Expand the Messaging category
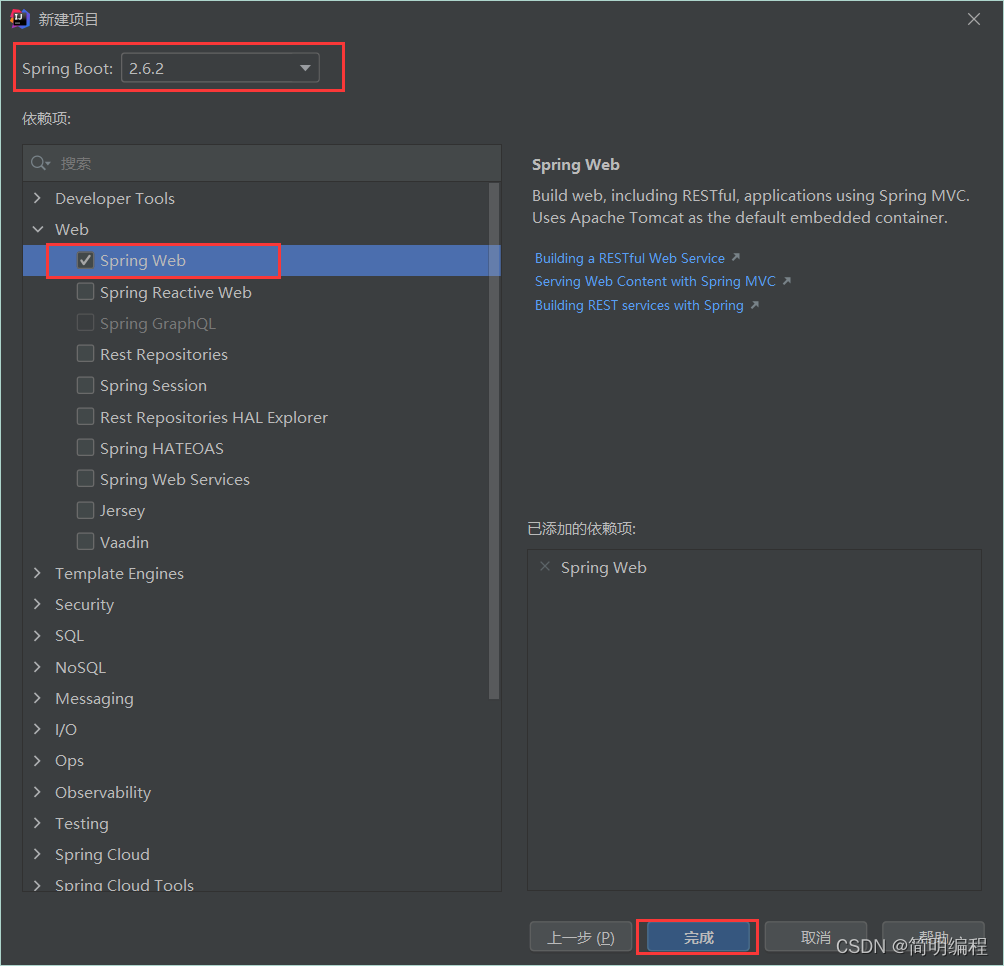This screenshot has height=966, width=1004. (37, 697)
